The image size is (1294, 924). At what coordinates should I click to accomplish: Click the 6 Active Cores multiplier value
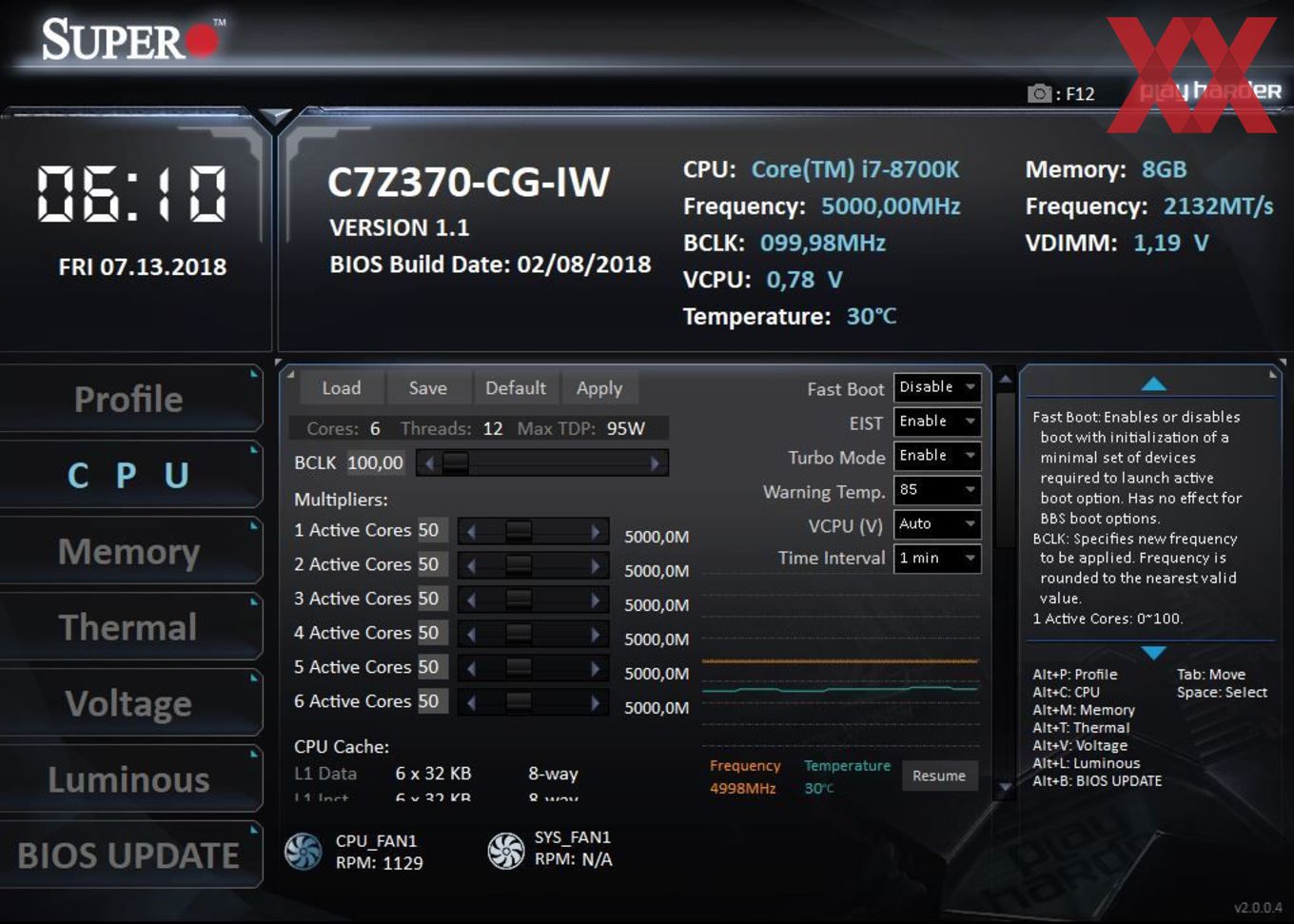pyautogui.click(x=432, y=701)
